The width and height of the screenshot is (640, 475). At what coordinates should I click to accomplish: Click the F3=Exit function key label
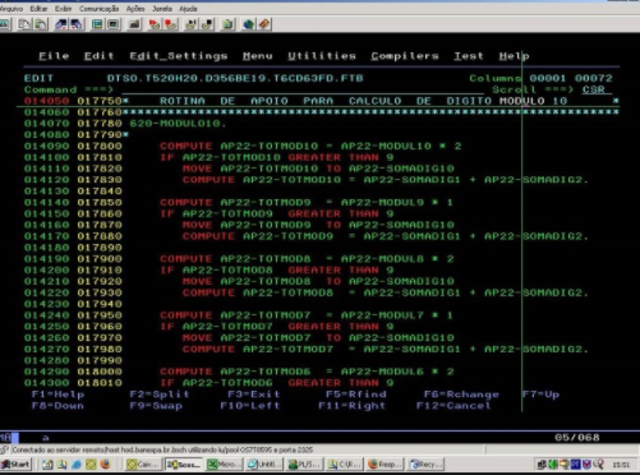[x=253, y=394]
